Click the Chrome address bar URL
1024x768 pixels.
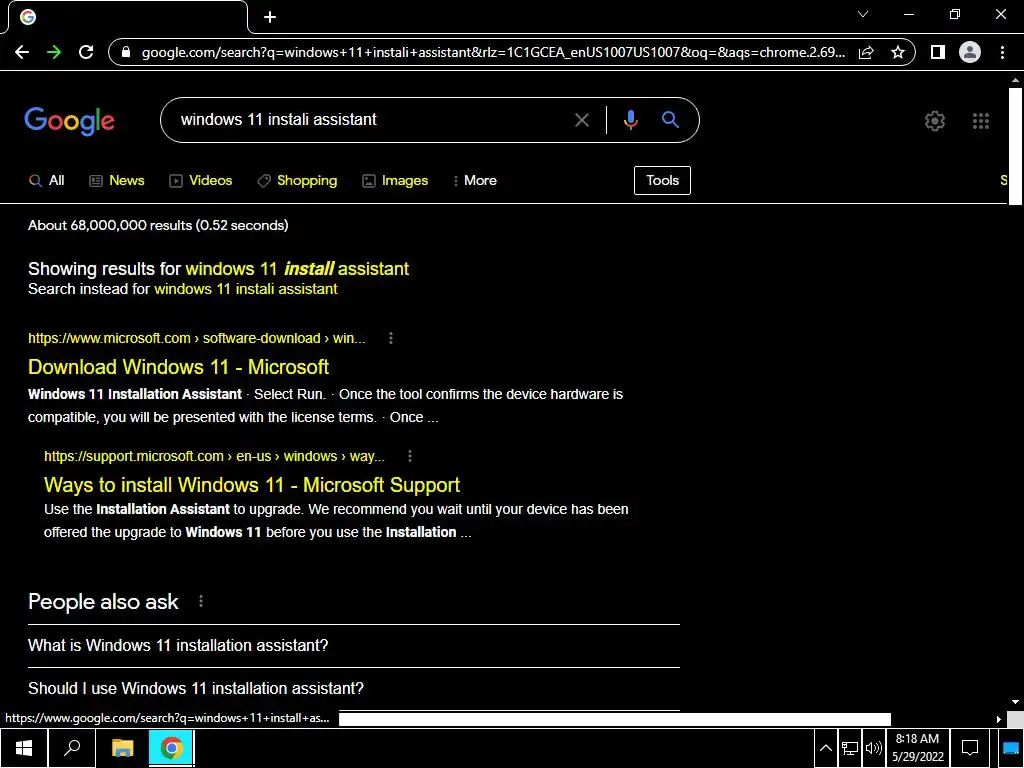tap(493, 52)
